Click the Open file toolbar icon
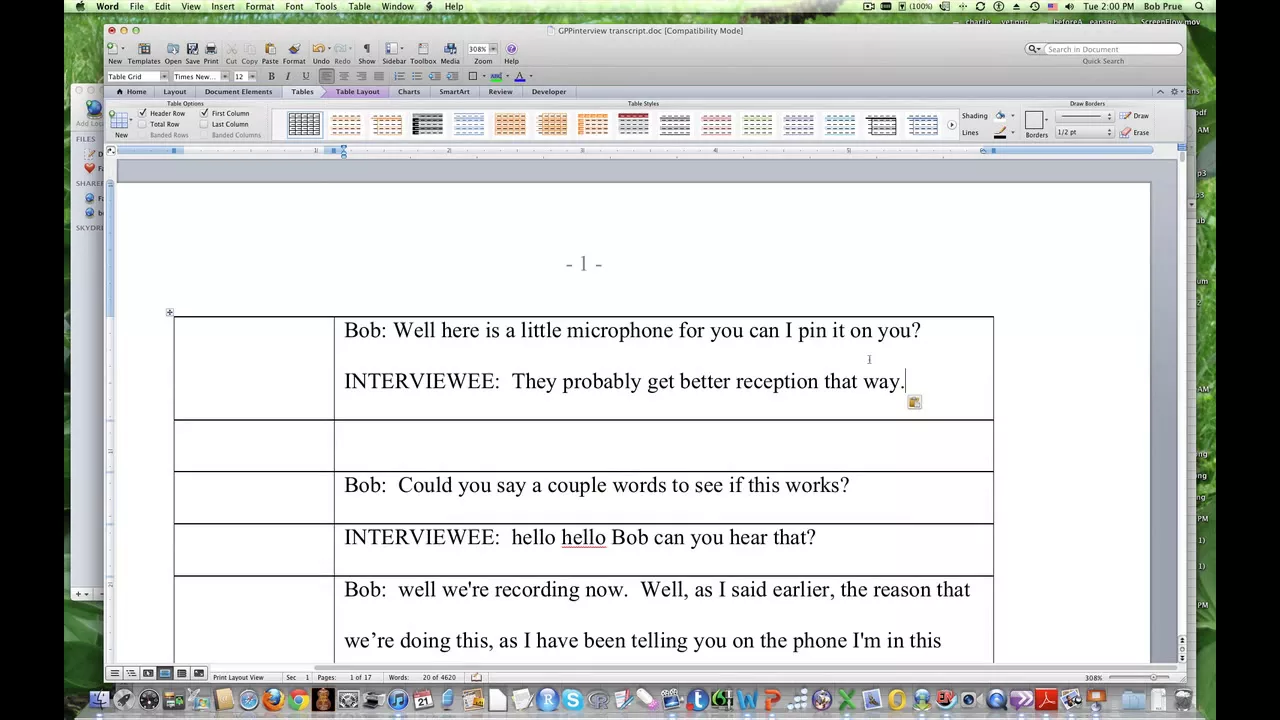The image size is (1280, 720). 173,49
